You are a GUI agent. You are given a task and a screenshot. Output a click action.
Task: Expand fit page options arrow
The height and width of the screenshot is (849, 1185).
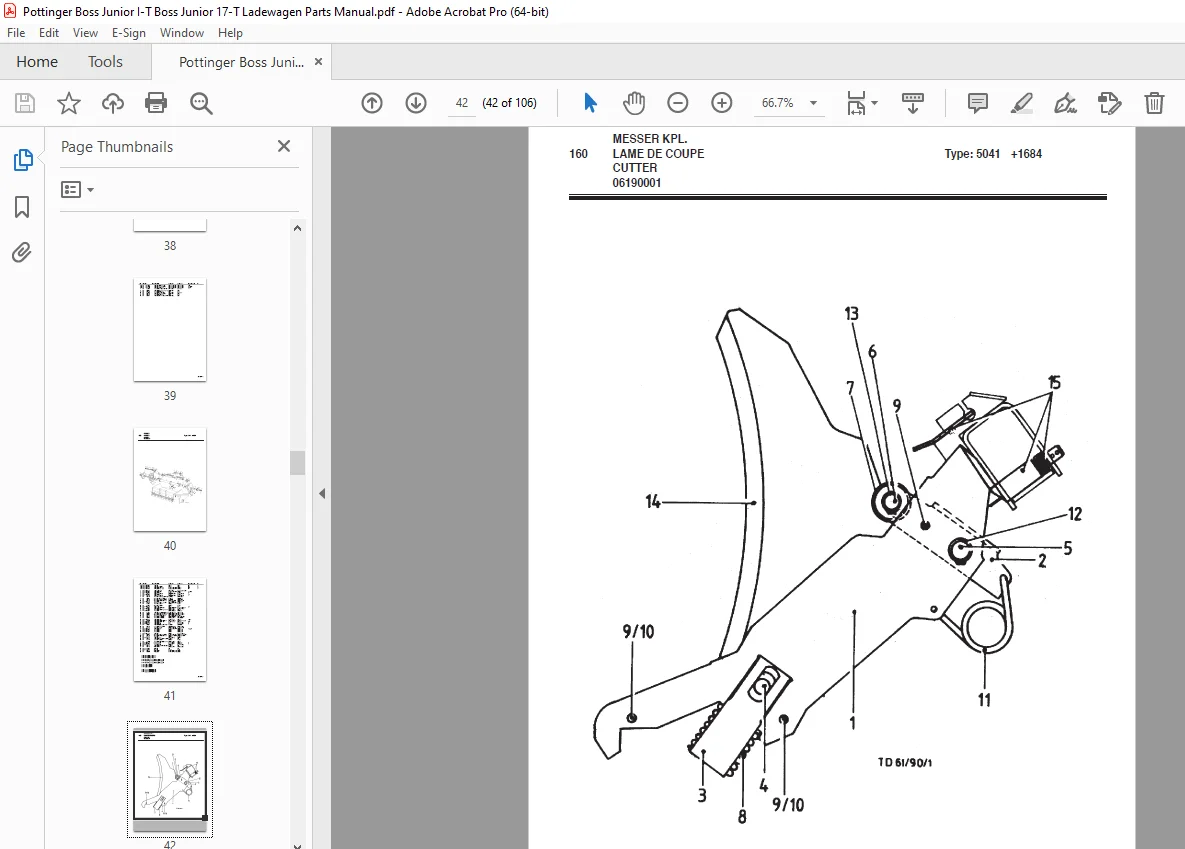pos(874,103)
